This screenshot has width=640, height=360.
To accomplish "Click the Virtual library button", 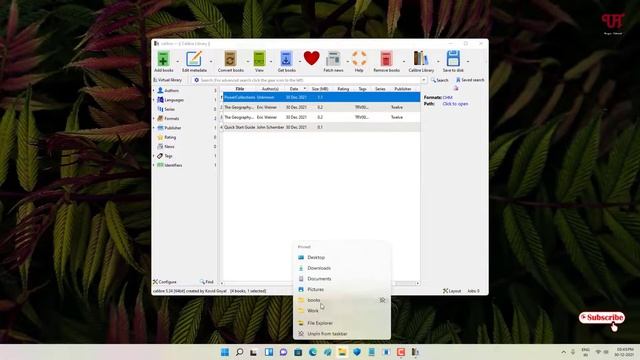I will point(168,80).
